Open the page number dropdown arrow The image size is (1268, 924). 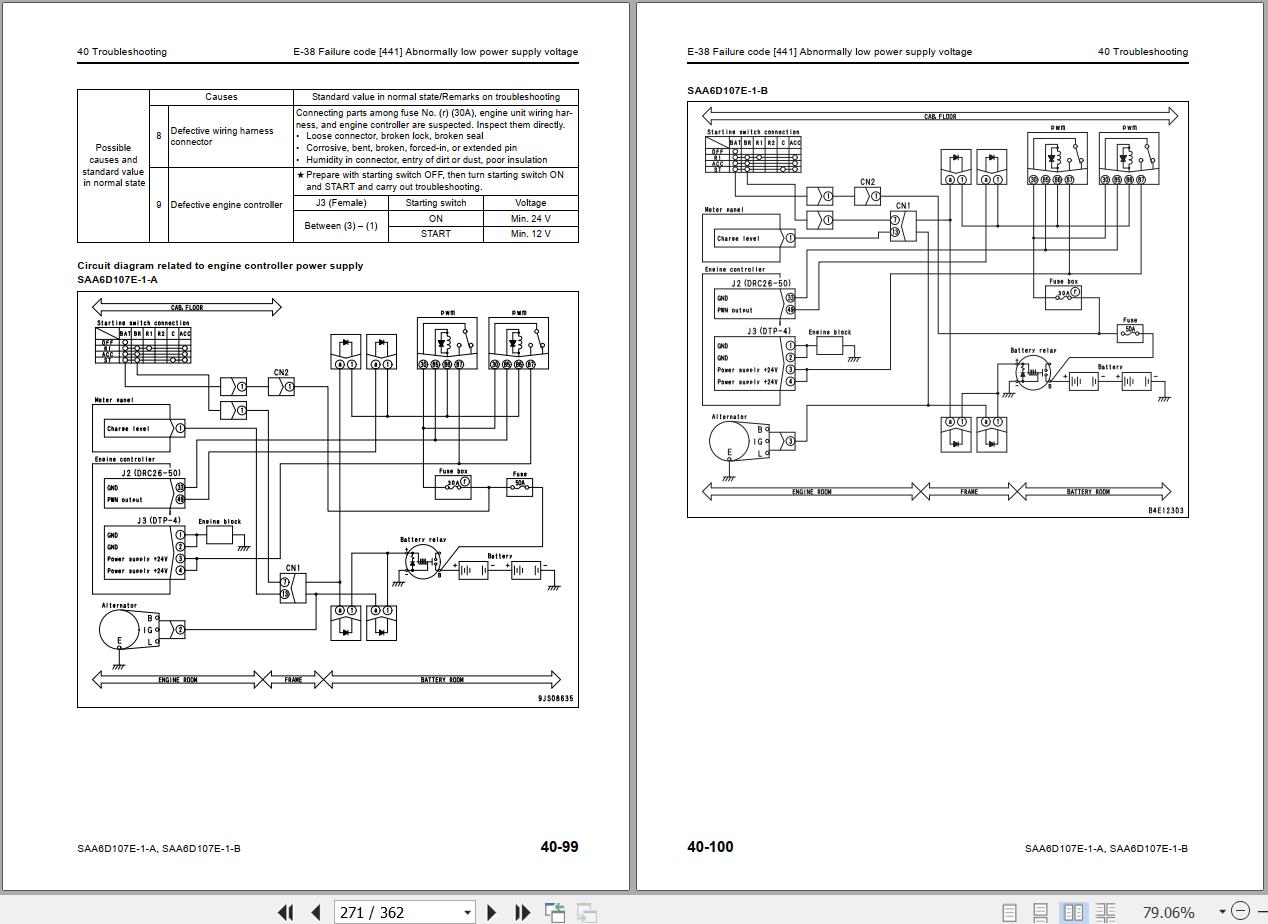coord(467,912)
